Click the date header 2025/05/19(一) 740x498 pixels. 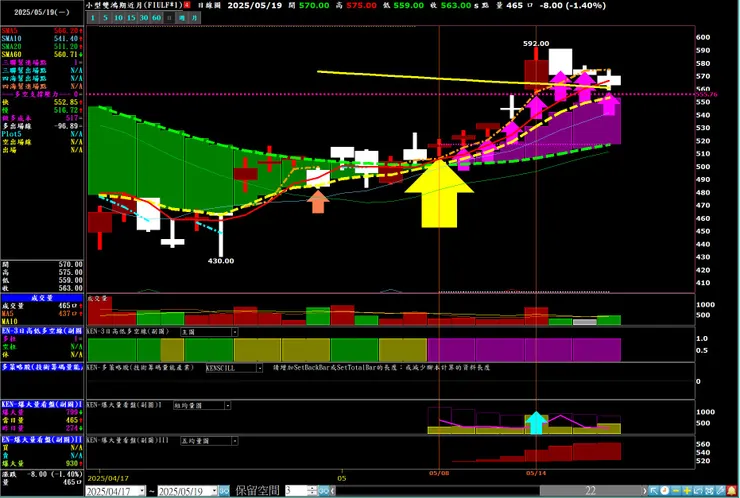click(42, 13)
